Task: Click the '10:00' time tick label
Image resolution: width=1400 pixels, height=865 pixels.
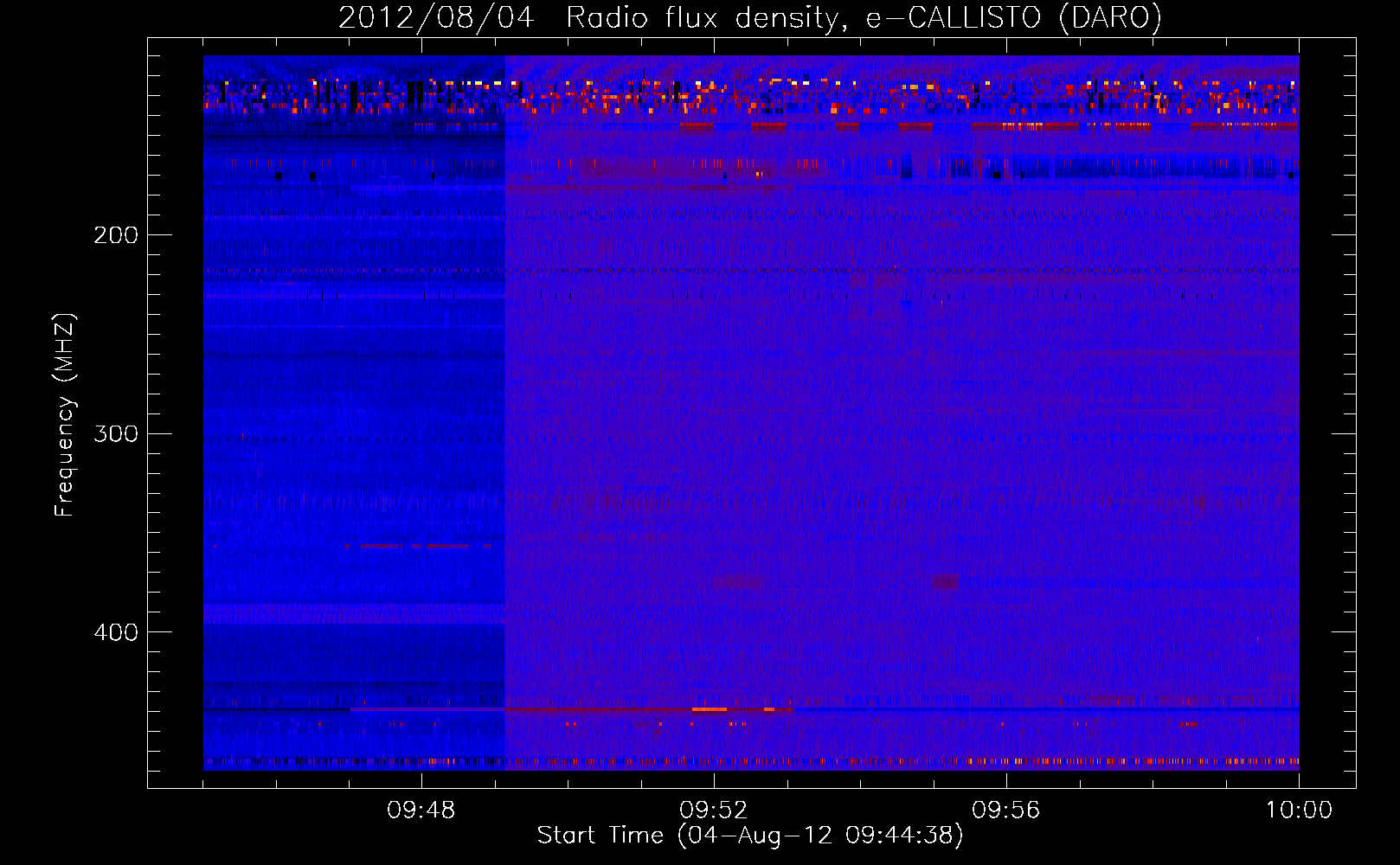Action: [x=1299, y=811]
